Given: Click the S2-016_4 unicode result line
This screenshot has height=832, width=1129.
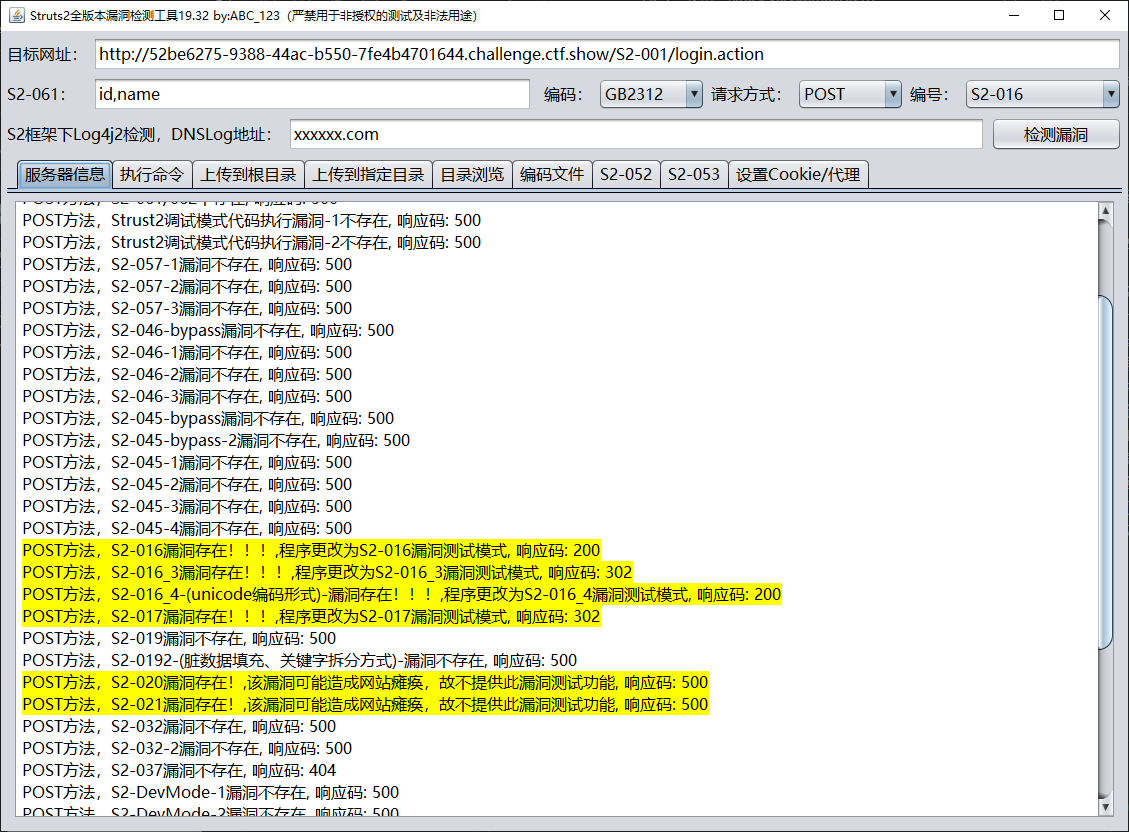Looking at the screenshot, I should pos(402,594).
